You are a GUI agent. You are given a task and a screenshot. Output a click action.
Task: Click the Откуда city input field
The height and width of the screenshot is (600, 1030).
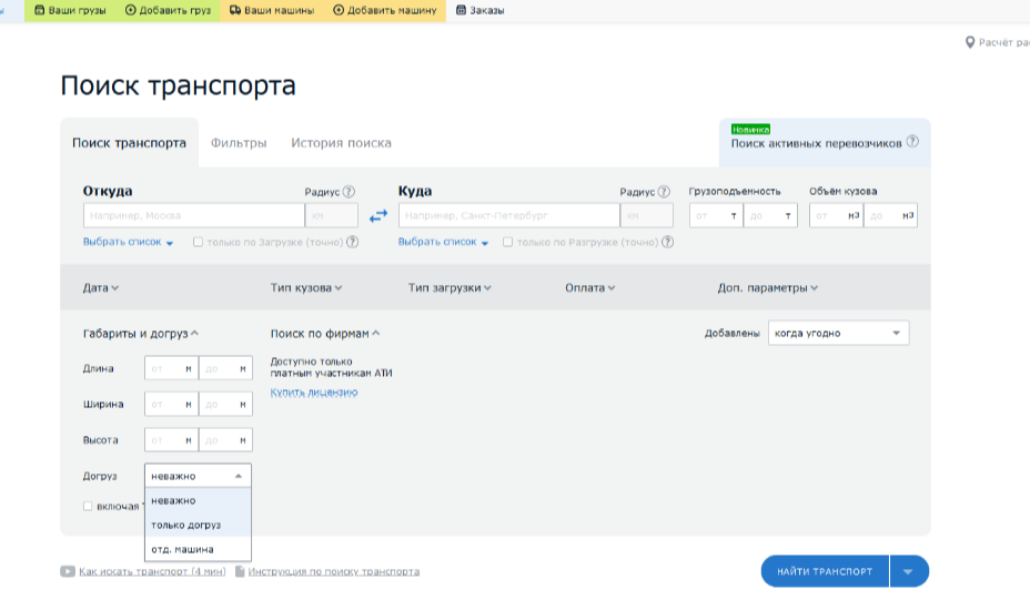click(x=193, y=216)
